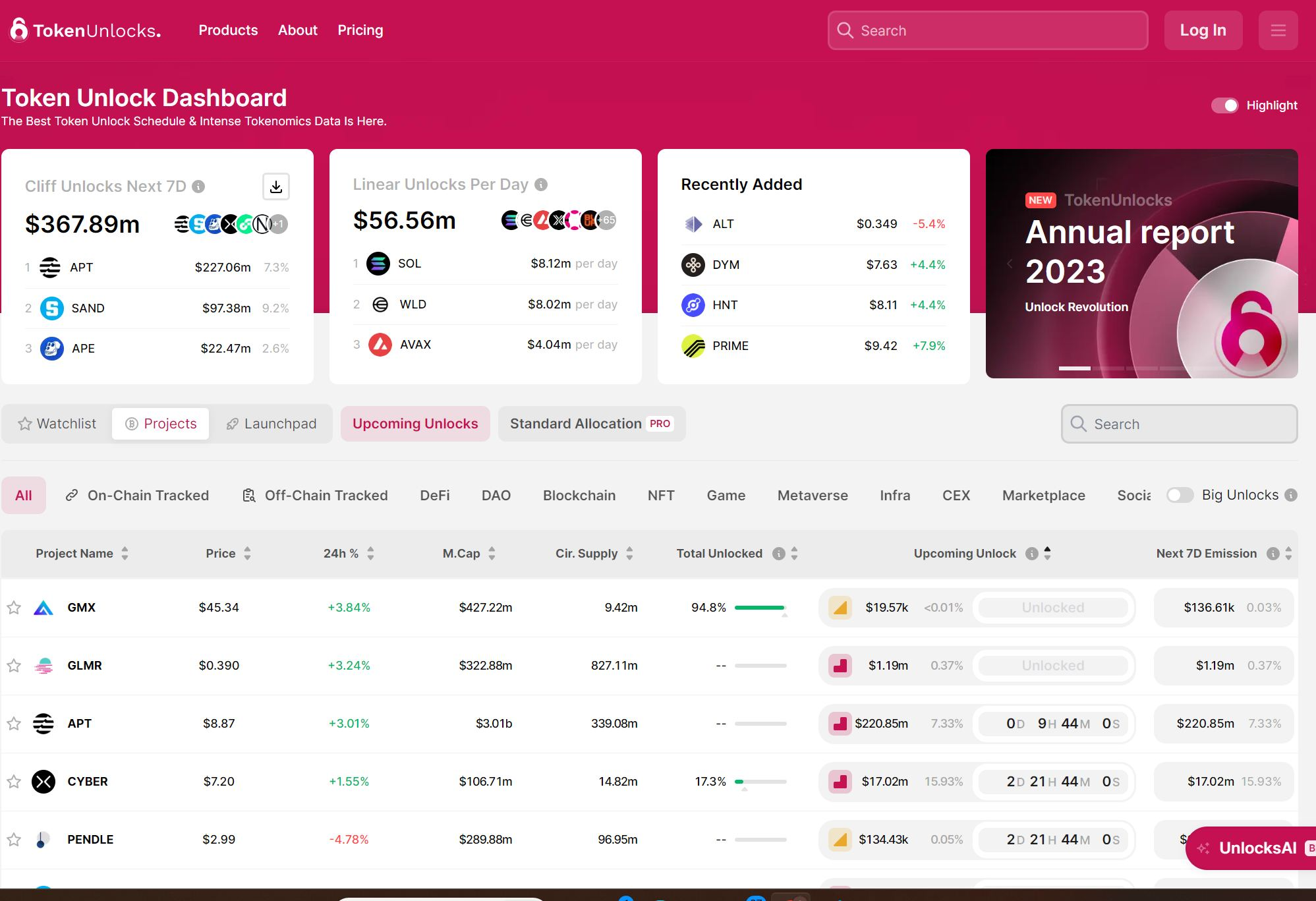The height and width of the screenshot is (901, 1316).
Task: Show info for Linear Unlocks Per Day
Action: 541,185
